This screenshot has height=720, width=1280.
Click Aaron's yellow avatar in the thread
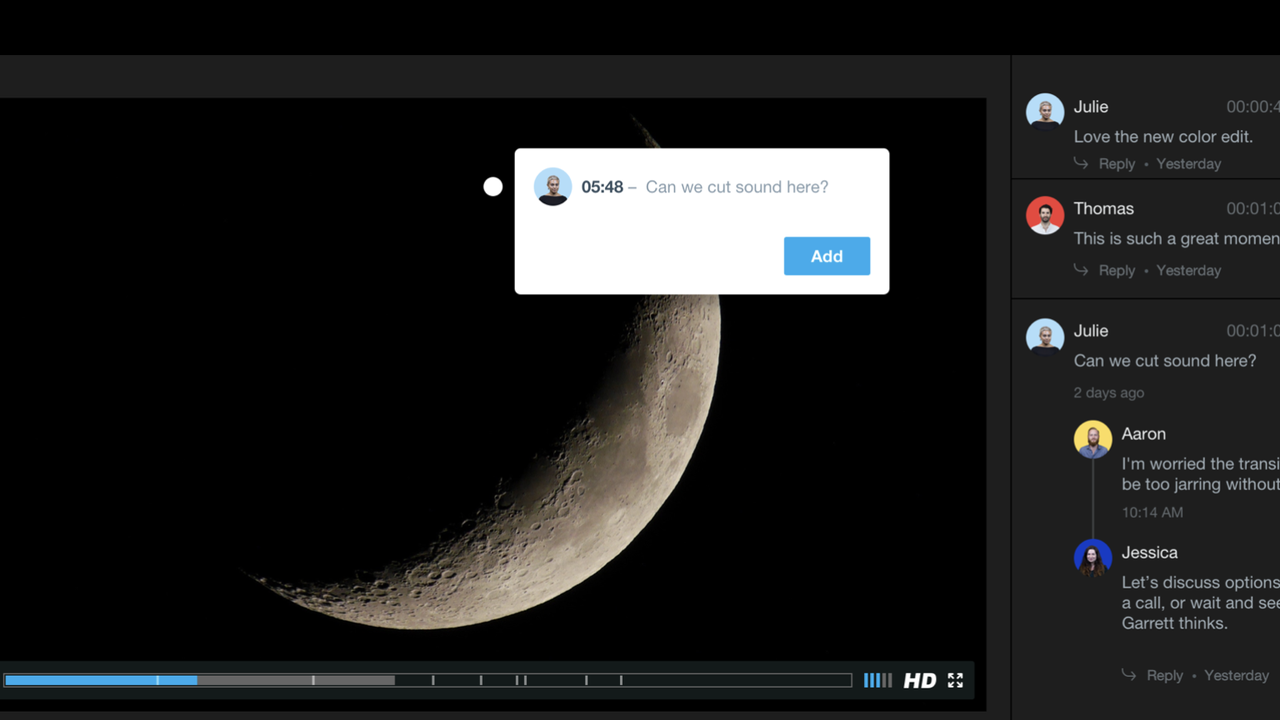(x=1093, y=439)
